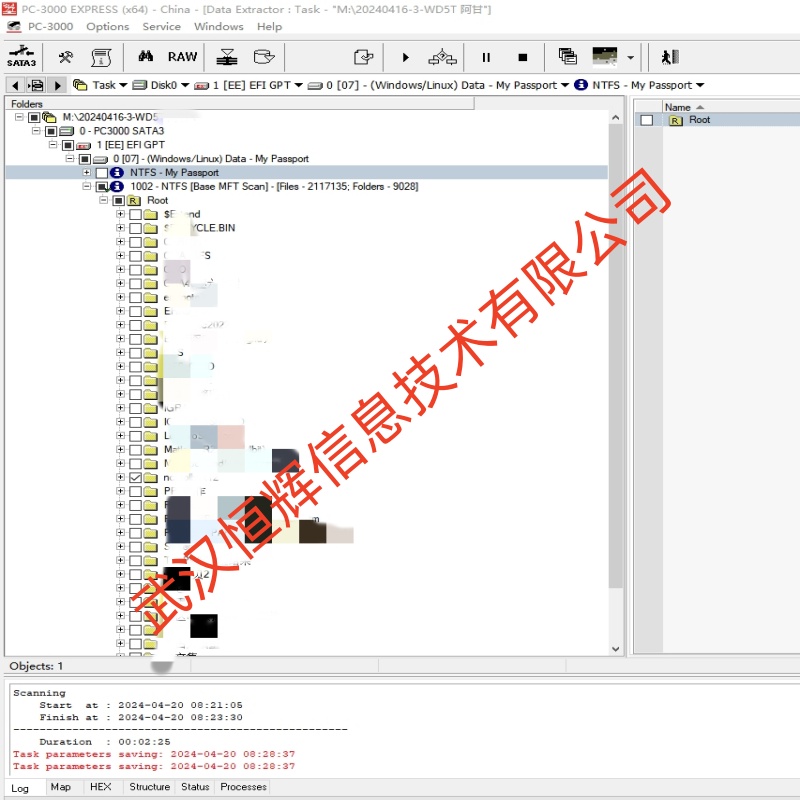Toggle checkbox for RECYCLE.BIN folder

[x=135, y=228]
